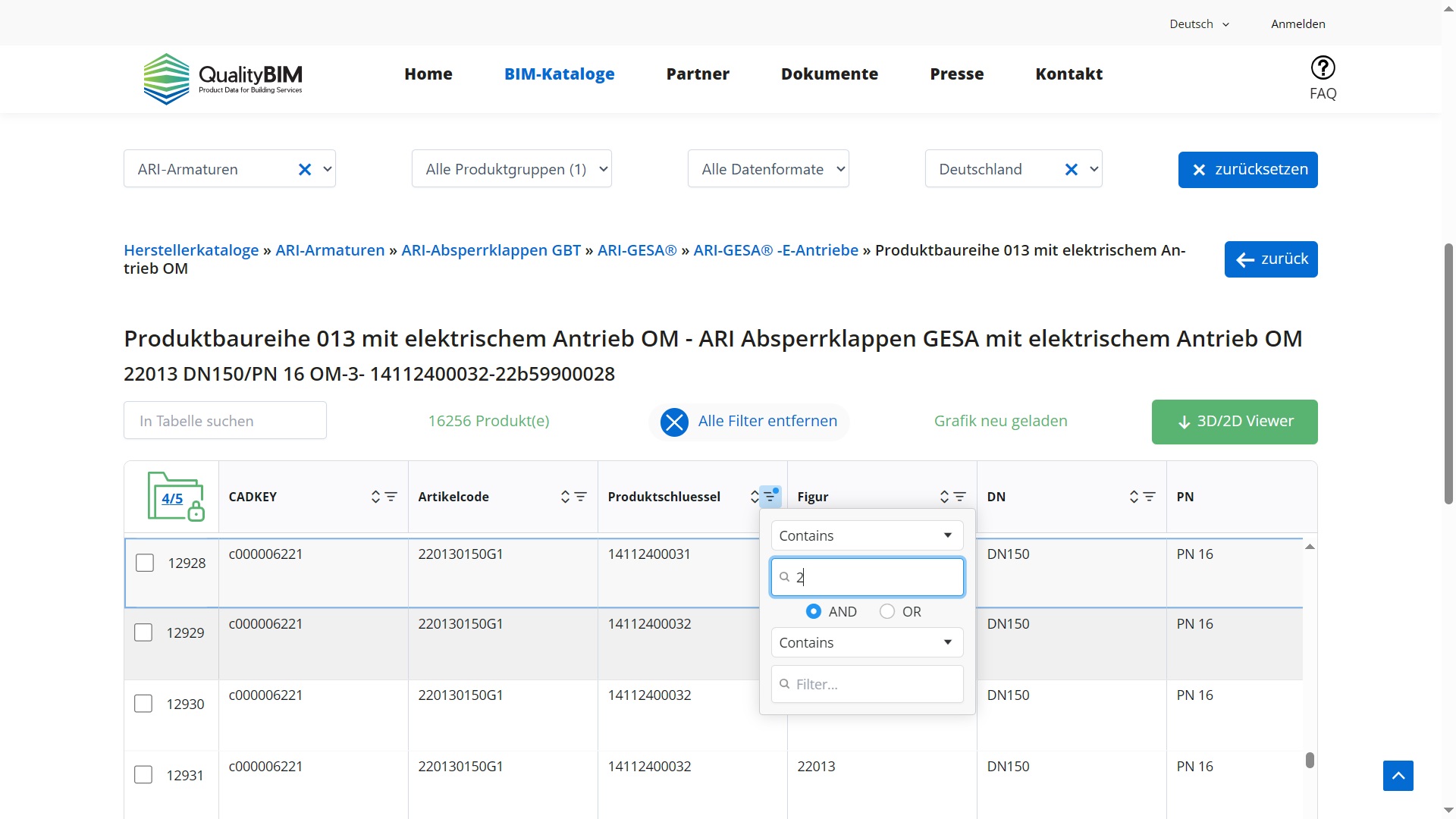Click the ARI-Armaturen breadcrumb link
Image resolution: width=1456 pixels, height=819 pixels.
330,250
